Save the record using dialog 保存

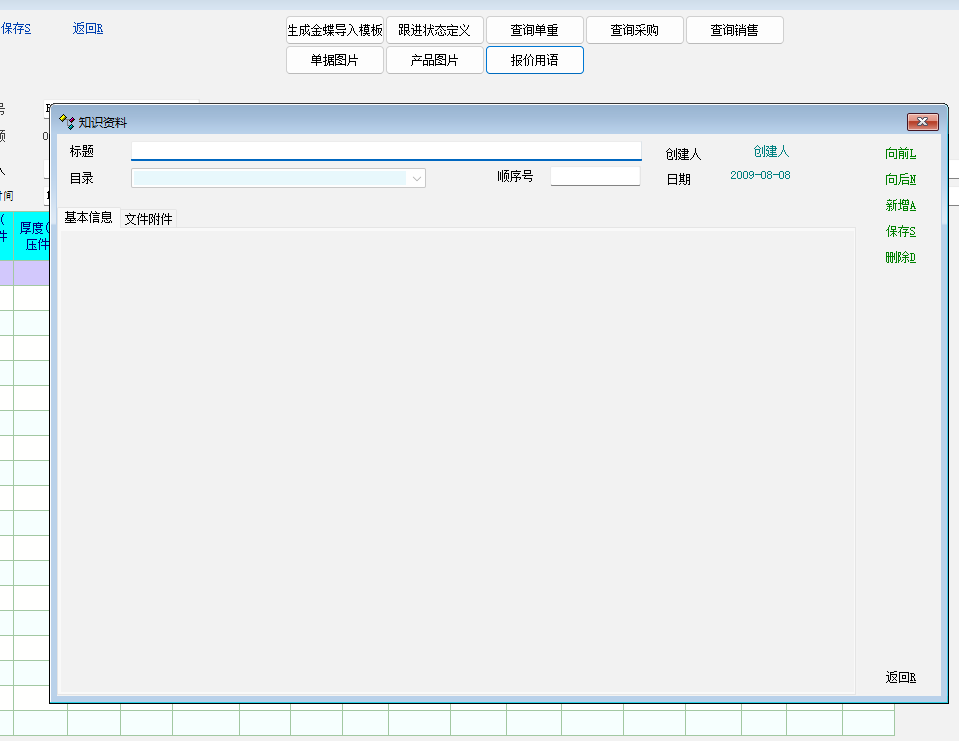point(900,232)
